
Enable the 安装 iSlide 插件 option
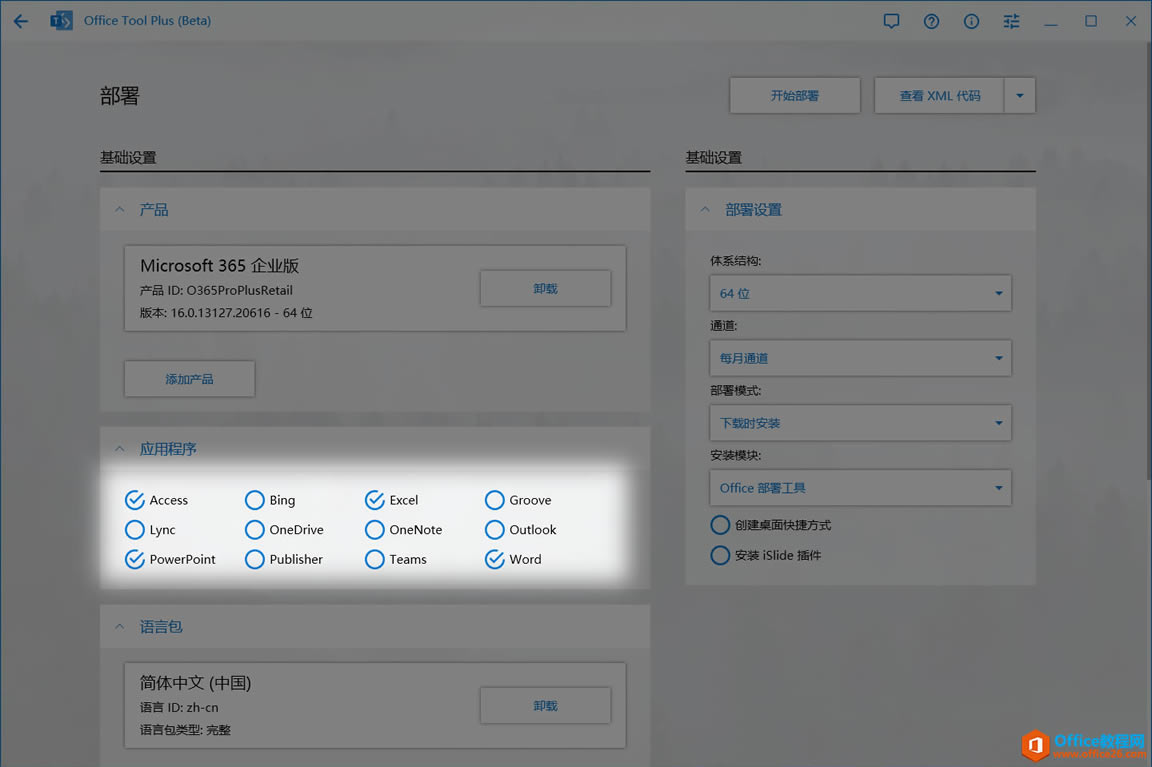click(720, 554)
